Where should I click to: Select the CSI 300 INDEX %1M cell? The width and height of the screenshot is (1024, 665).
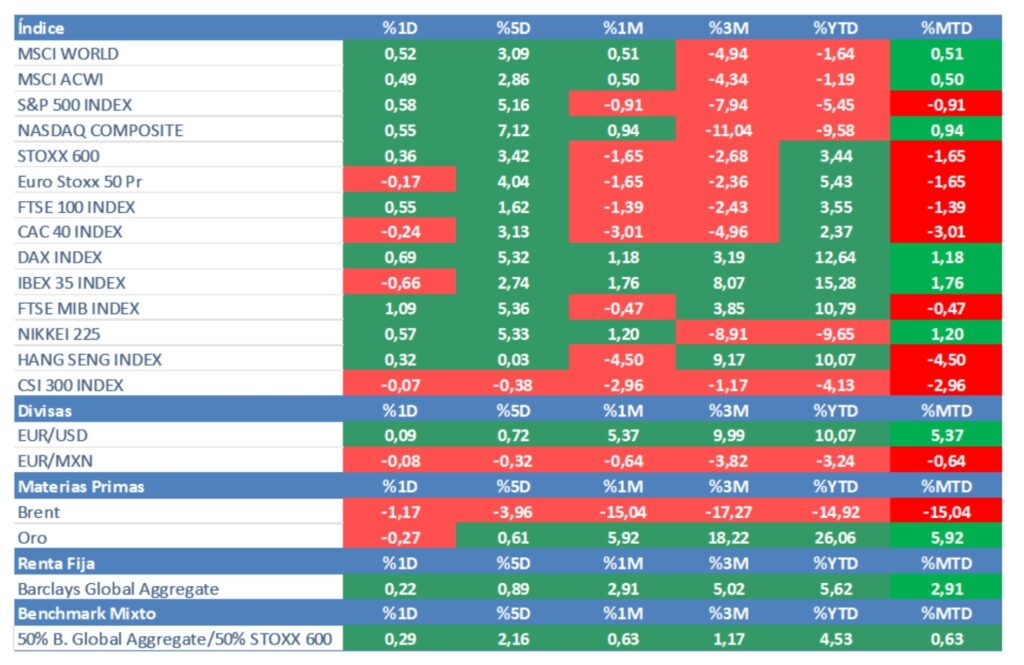click(x=621, y=385)
